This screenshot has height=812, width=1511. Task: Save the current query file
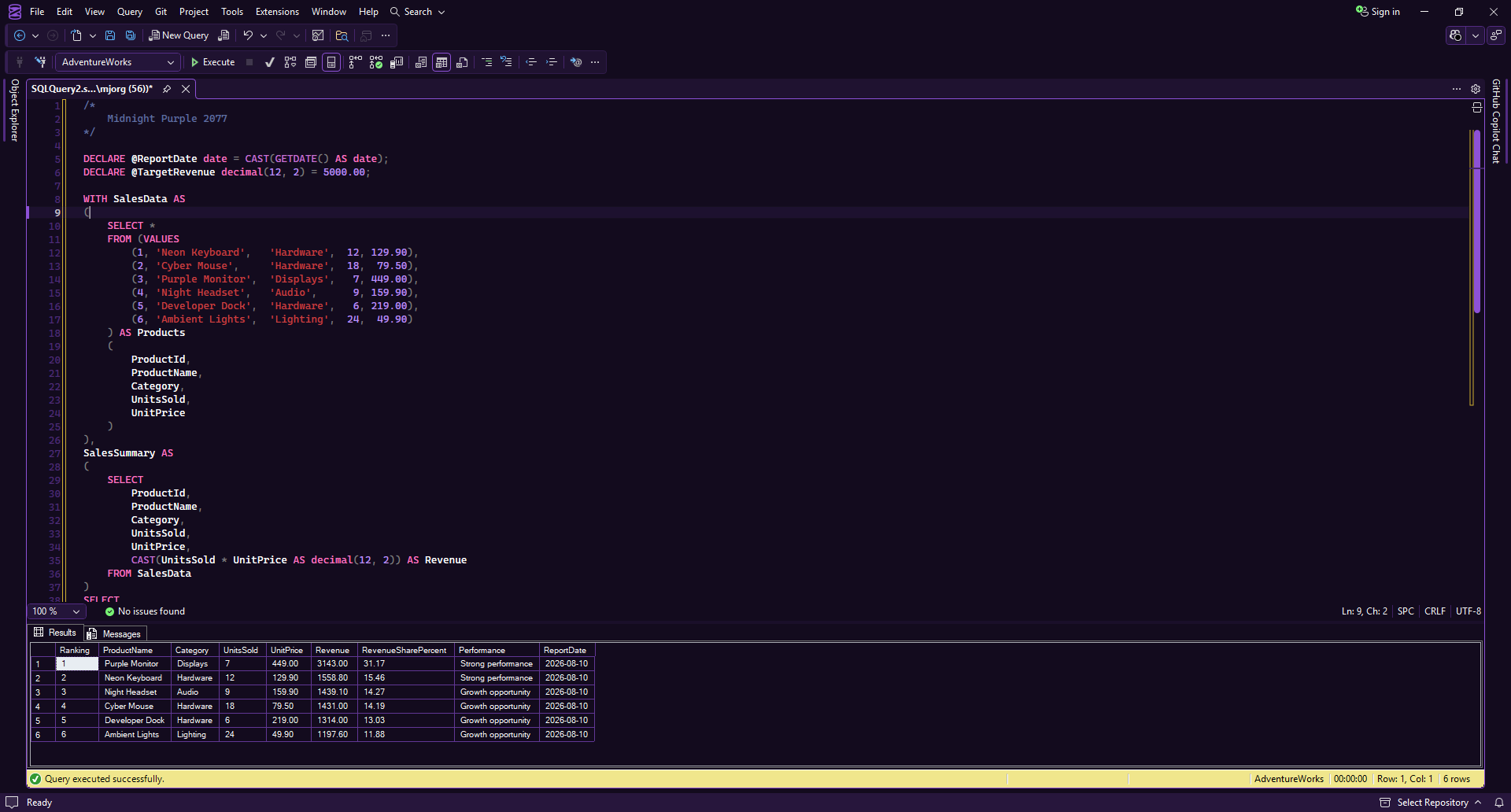click(110, 35)
